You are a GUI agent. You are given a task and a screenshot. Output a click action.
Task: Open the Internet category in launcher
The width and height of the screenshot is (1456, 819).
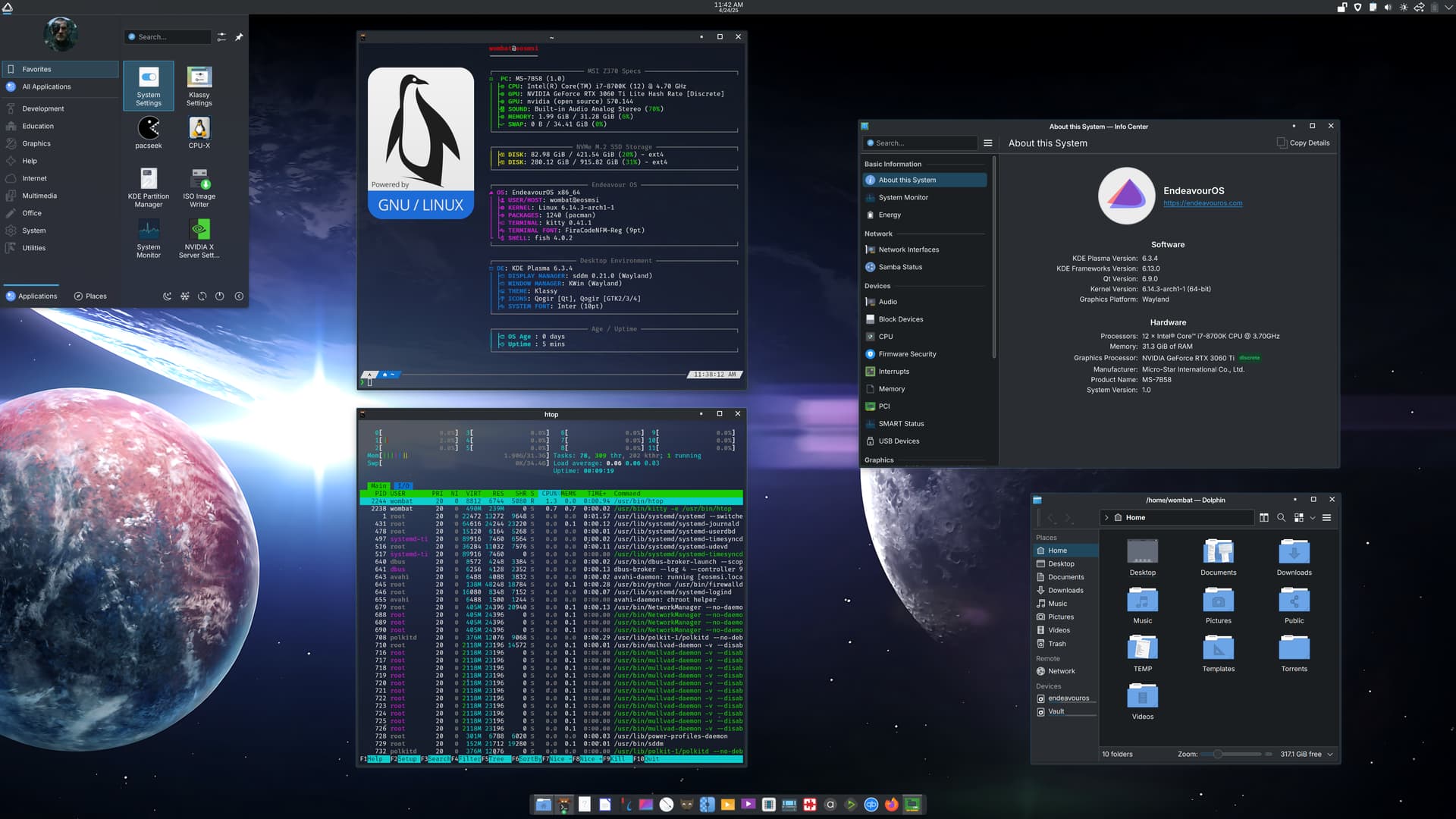pyautogui.click(x=61, y=178)
